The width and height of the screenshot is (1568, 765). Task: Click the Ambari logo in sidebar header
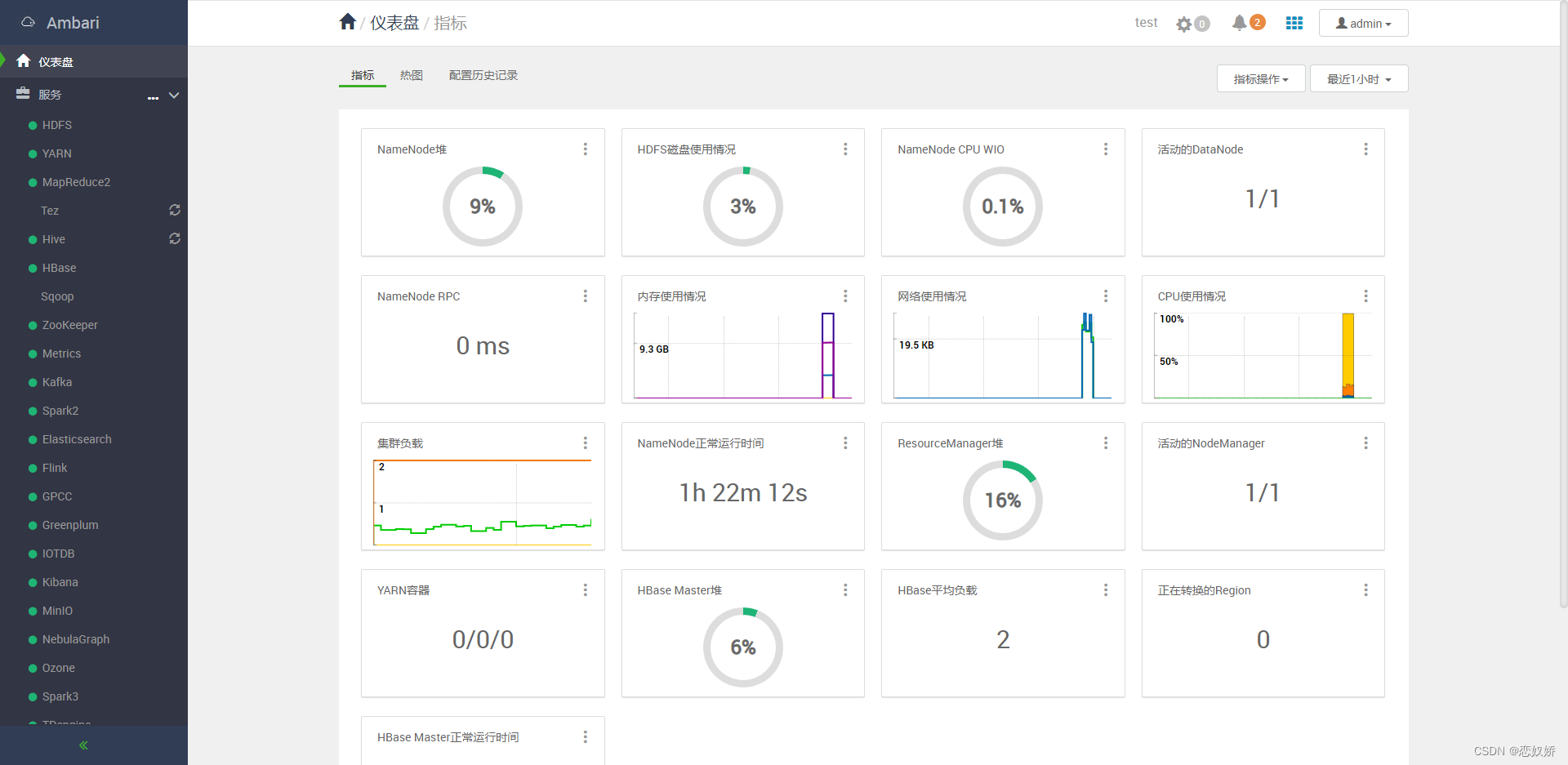[x=28, y=22]
